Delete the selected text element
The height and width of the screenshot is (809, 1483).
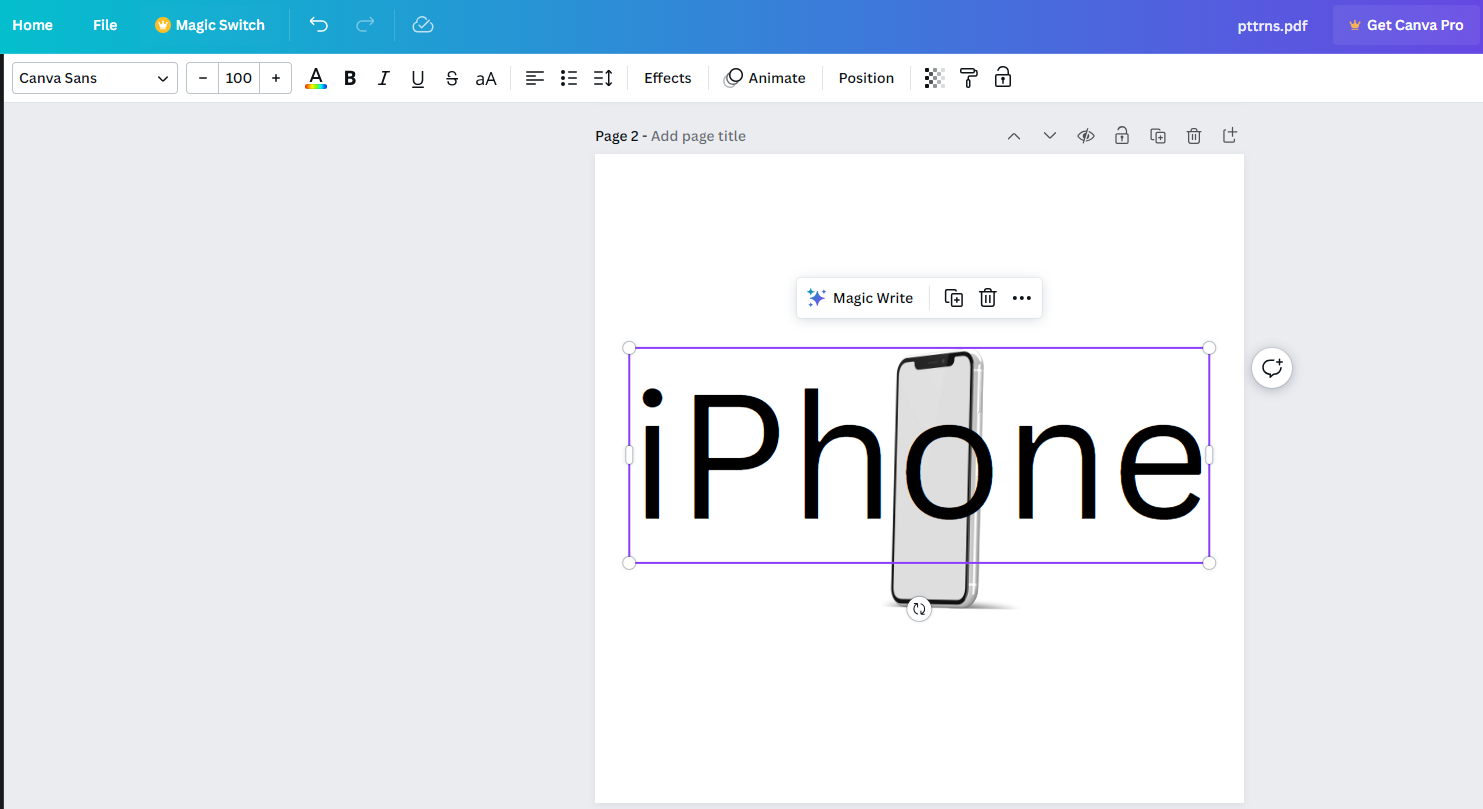(988, 298)
